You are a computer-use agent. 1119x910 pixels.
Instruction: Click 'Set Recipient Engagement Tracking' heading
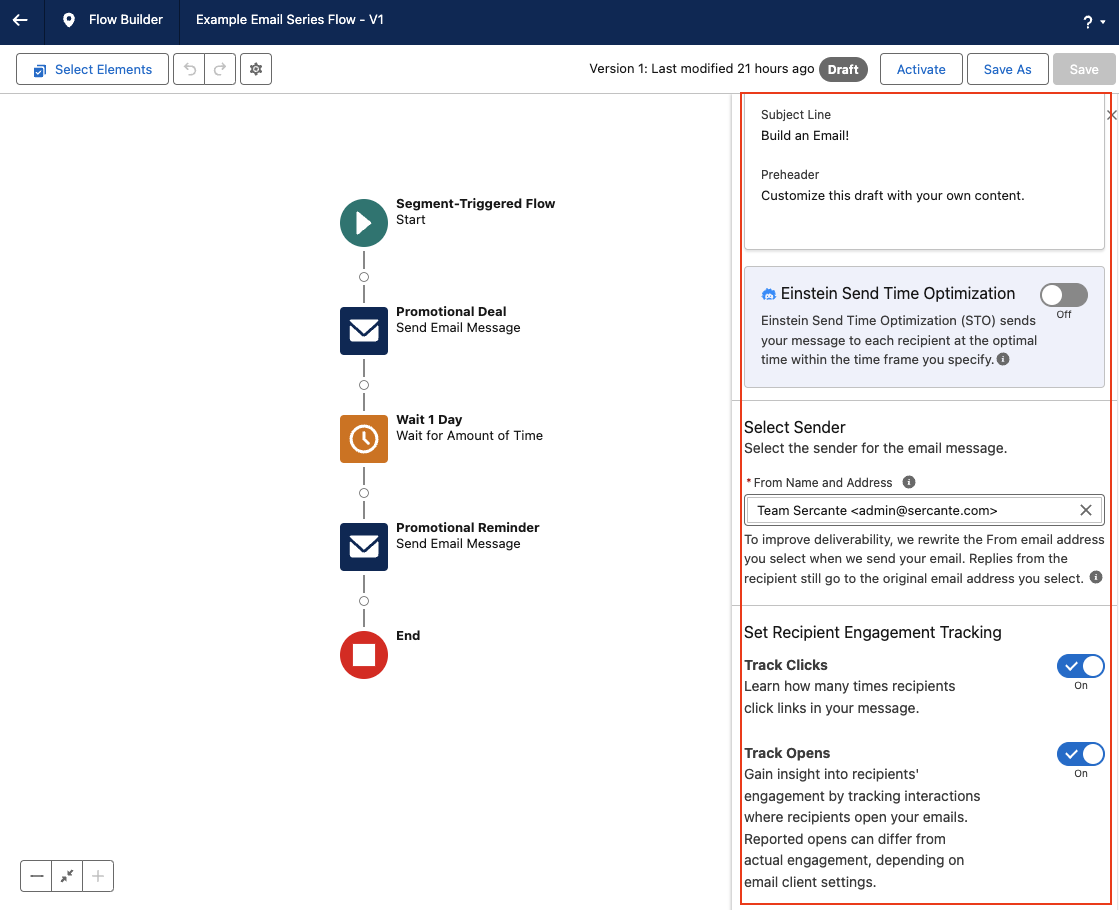(872, 632)
